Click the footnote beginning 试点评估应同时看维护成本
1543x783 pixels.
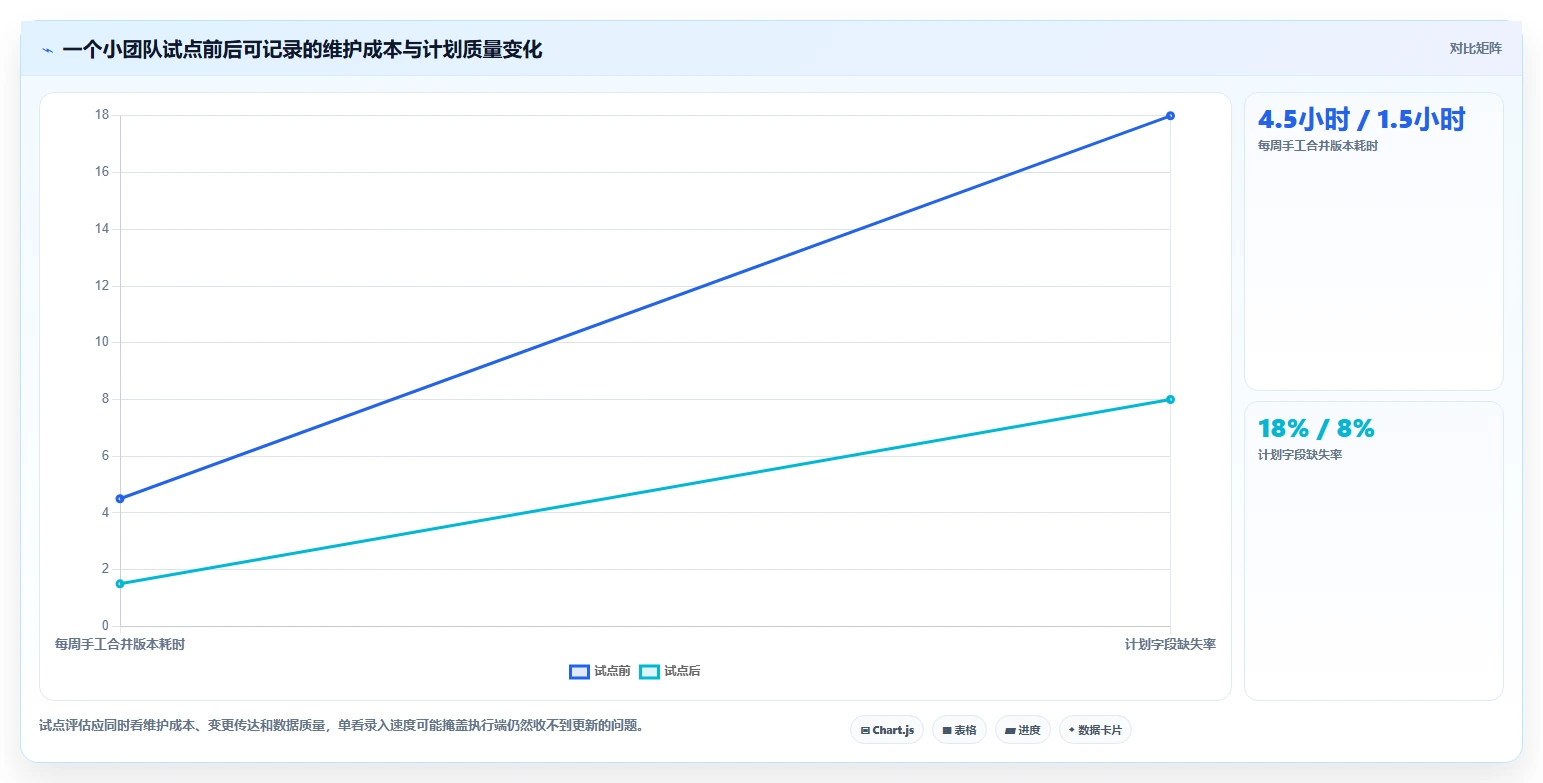(341, 725)
